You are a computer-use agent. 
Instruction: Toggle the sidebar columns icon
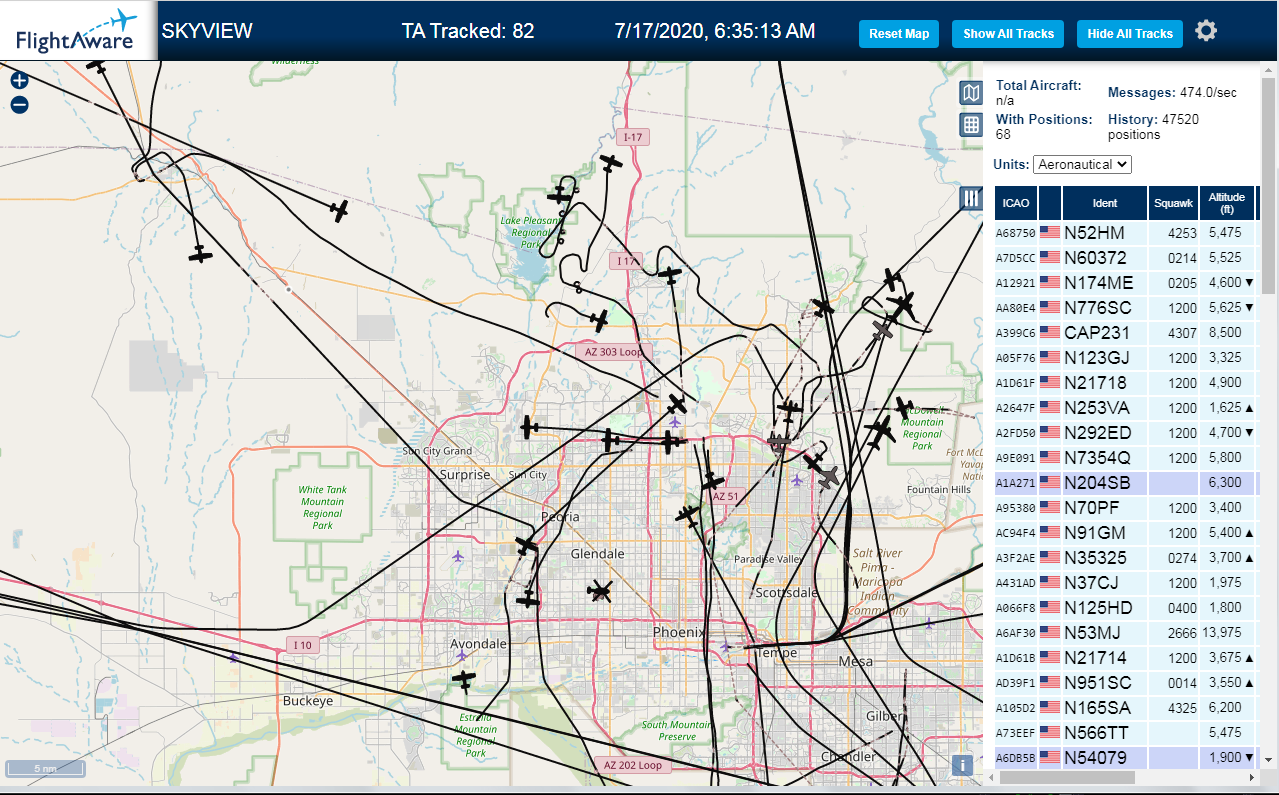(x=970, y=198)
